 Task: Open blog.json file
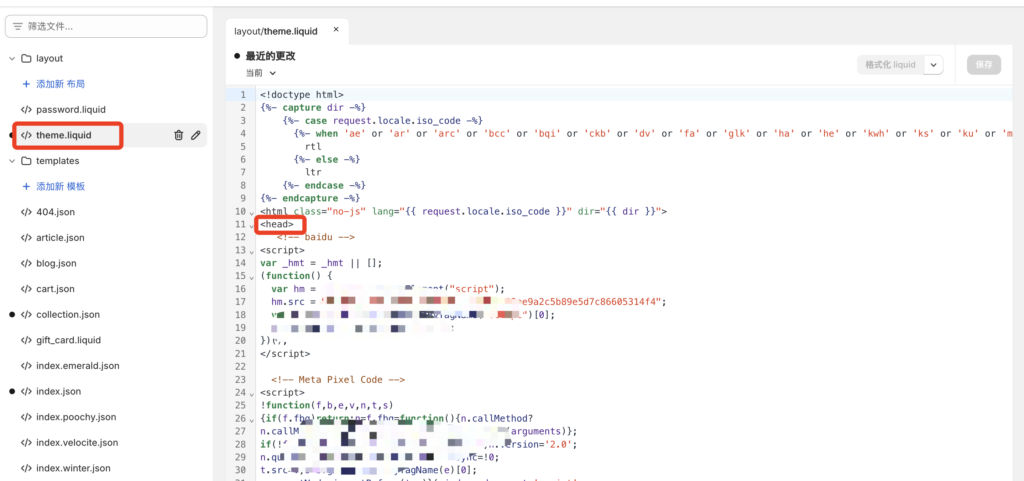click(x=56, y=263)
